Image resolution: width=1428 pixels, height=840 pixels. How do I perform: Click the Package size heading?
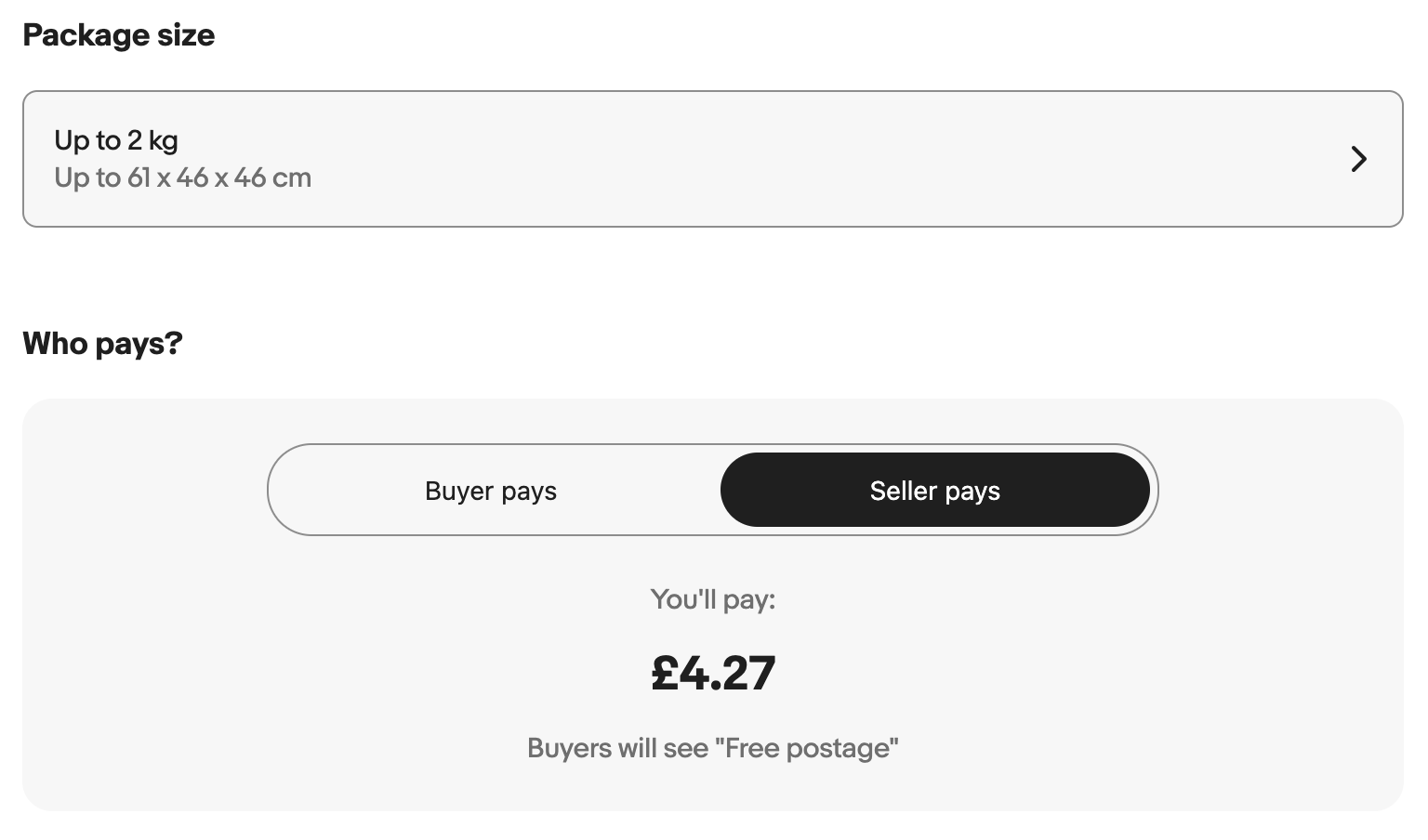119,35
